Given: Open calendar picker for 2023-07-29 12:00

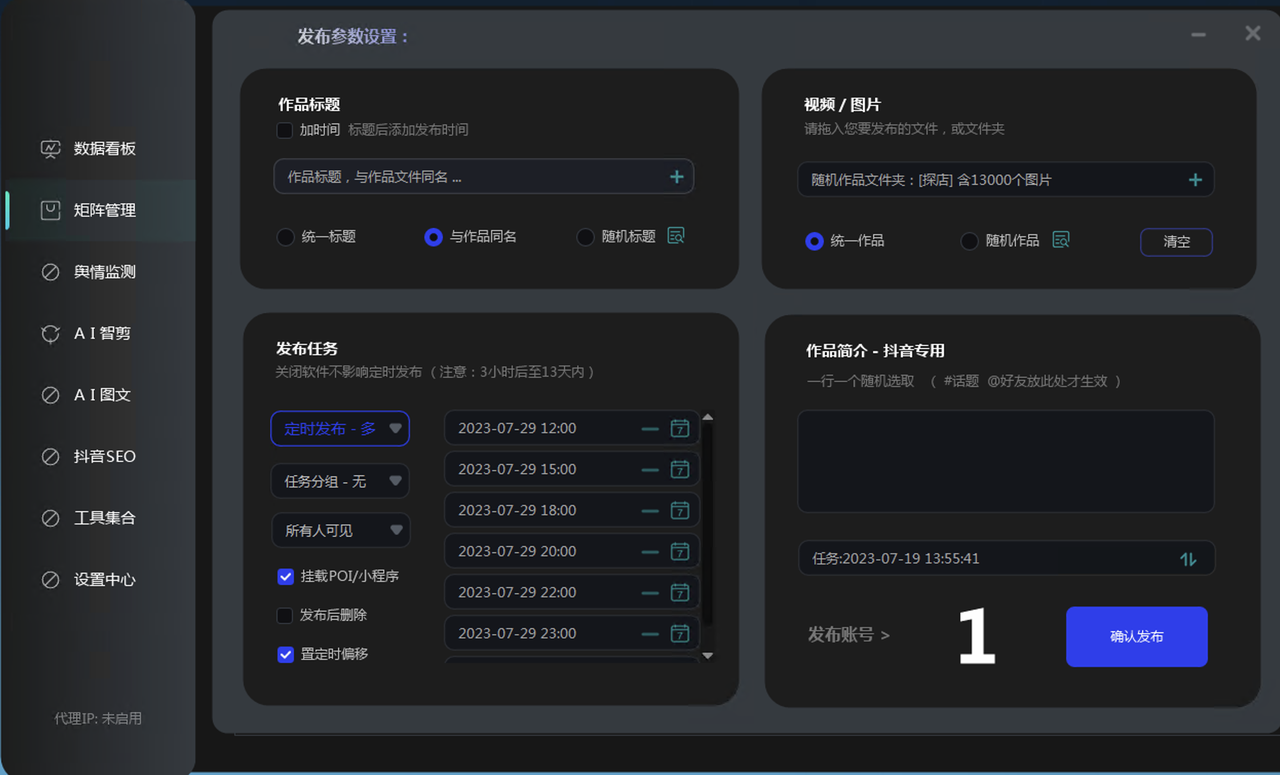Looking at the screenshot, I should coord(680,428).
